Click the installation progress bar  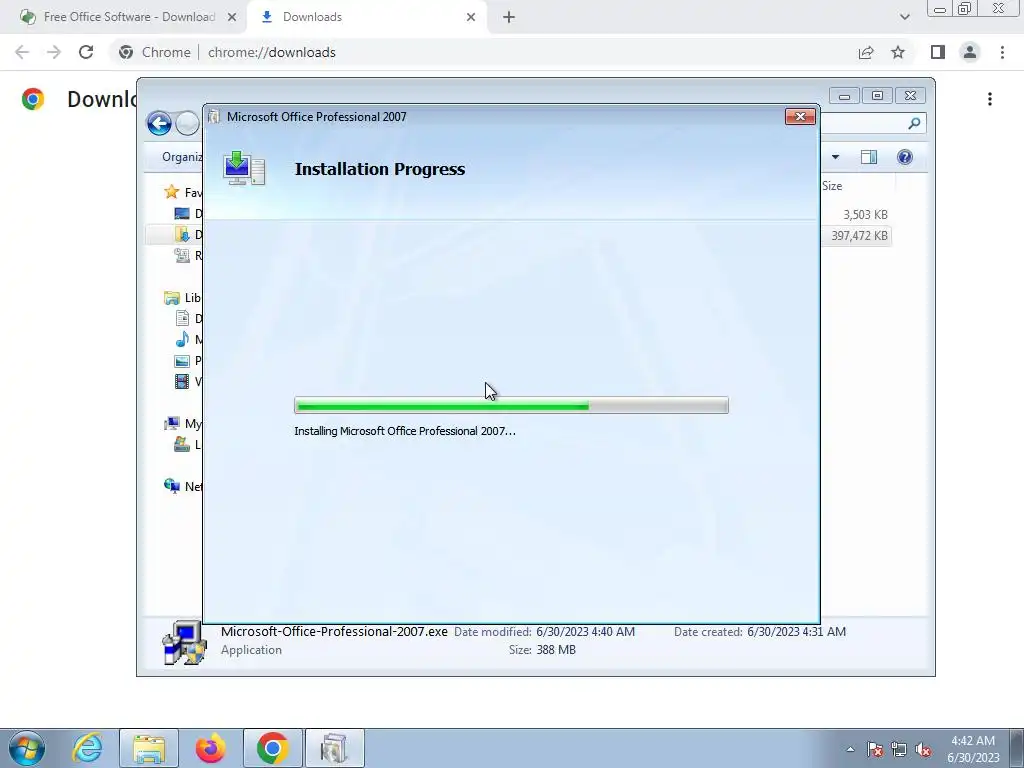pyautogui.click(x=511, y=406)
